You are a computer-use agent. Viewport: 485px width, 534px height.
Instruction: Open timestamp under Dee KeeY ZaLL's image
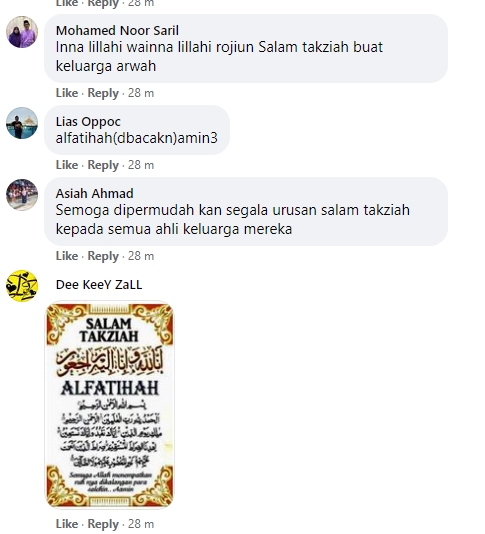click(x=141, y=524)
